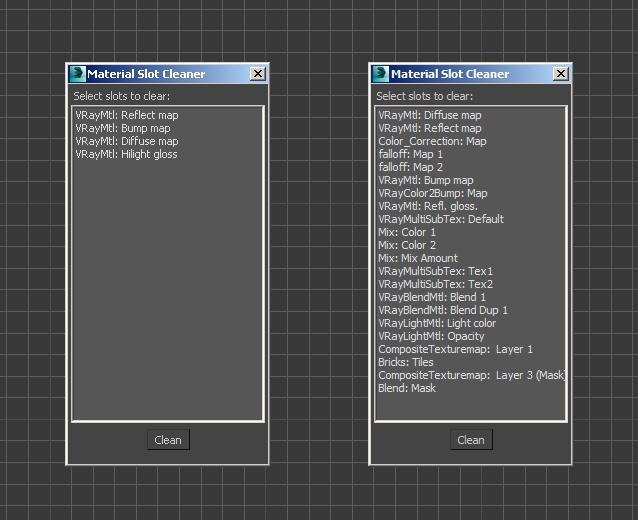Viewport: 638px width, 520px height.
Task: Select the VRayMtl: Hilight gloss slot
Action: (x=126, y=154)
